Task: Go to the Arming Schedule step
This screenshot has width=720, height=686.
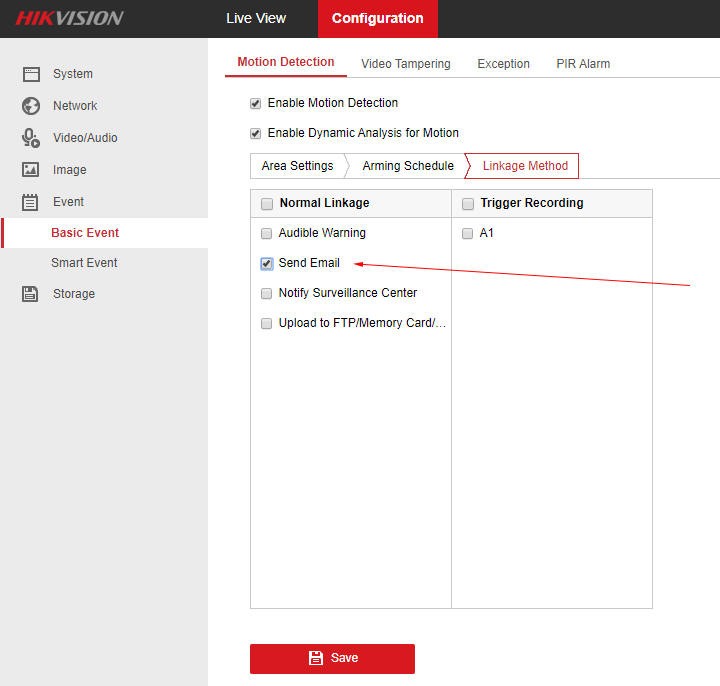Action: pyautogui.click(x=408, y=166)
